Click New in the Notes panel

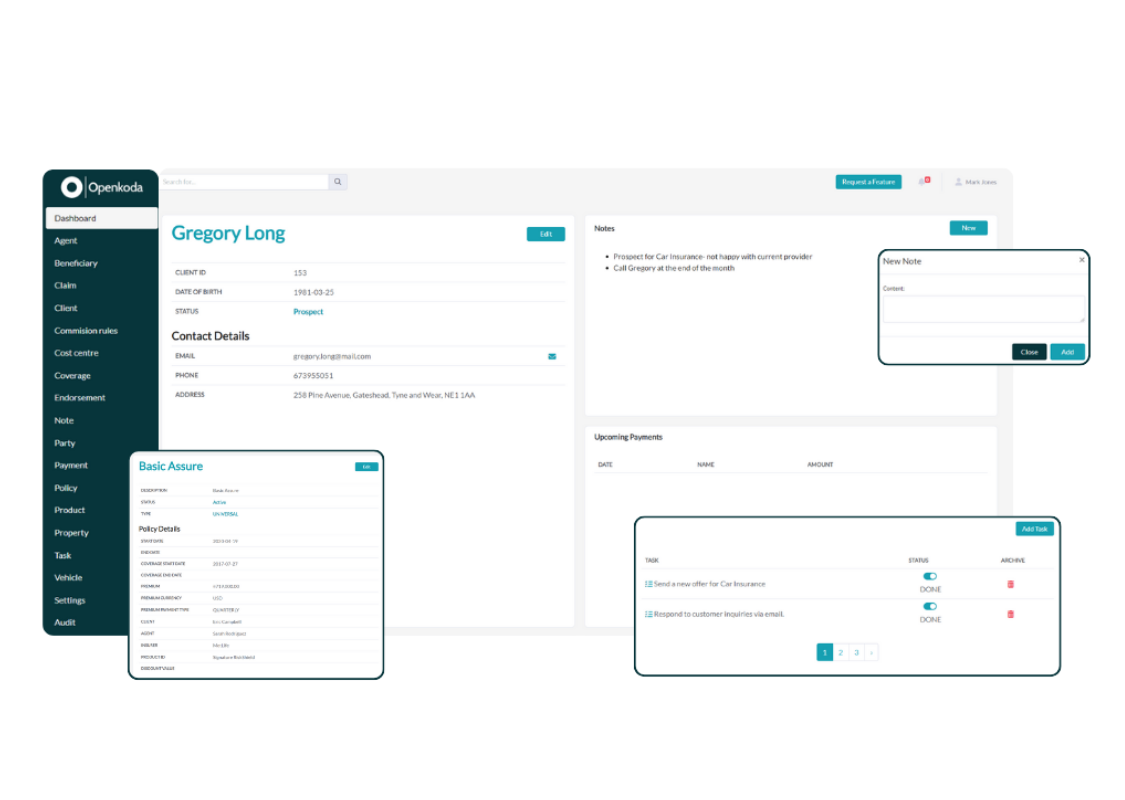tap(967, 227)
